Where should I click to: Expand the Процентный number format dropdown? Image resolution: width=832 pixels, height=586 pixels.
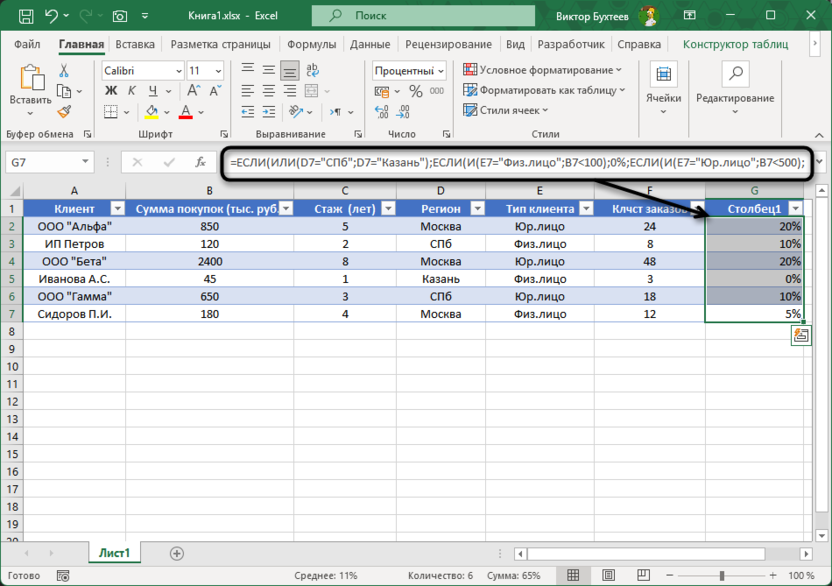[x=441, y=71]
